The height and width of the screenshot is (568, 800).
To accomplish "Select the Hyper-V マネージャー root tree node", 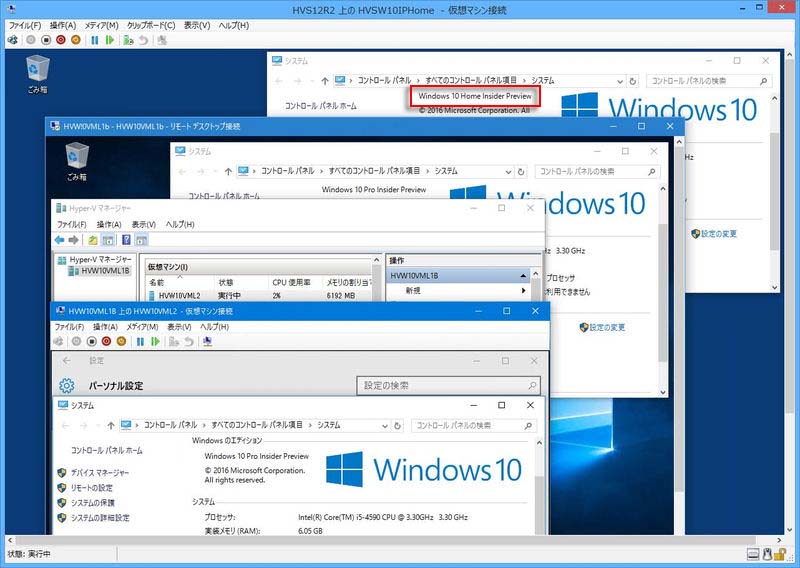I will point(95,260).
